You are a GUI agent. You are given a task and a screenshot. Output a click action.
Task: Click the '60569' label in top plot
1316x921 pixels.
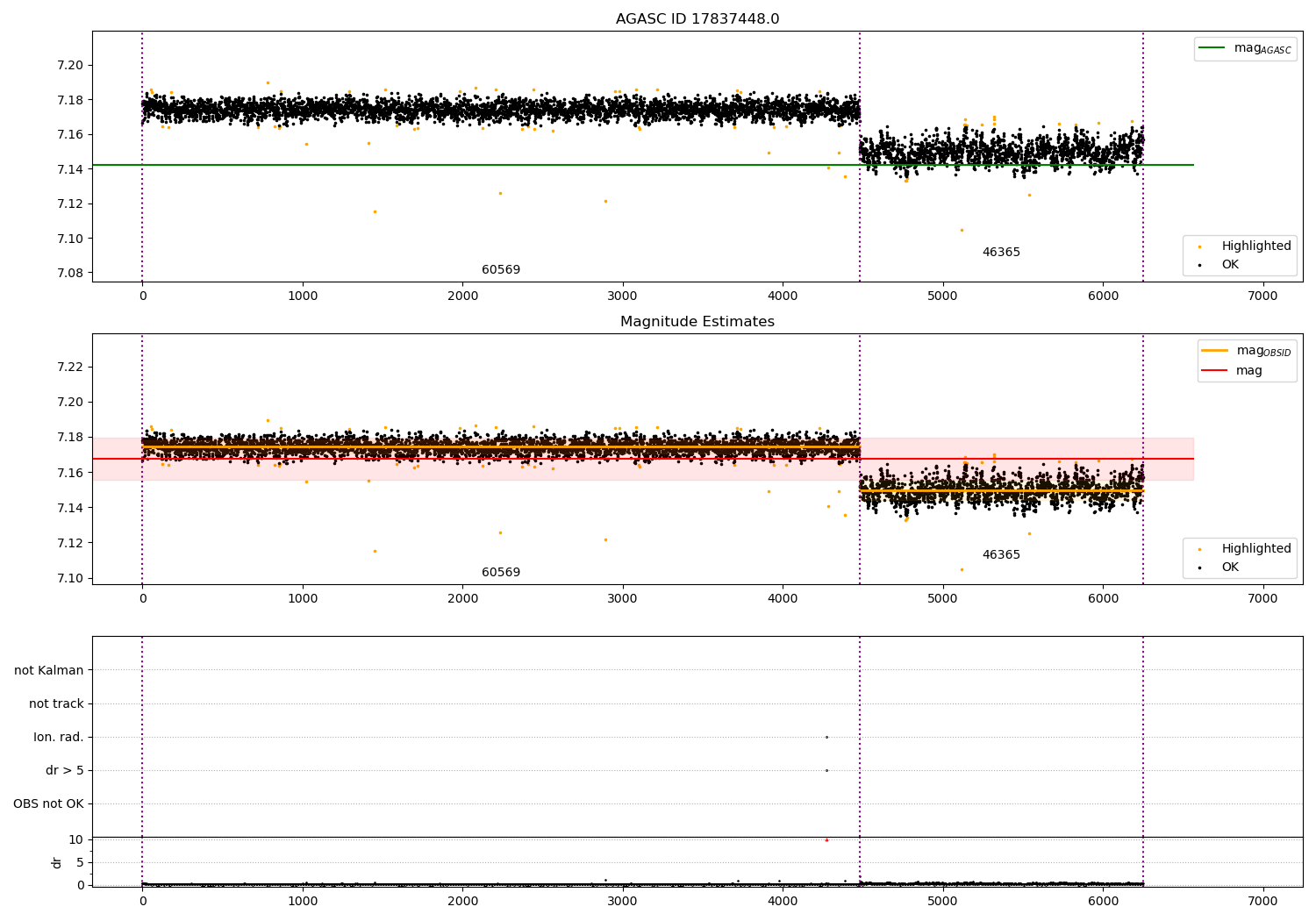[501, 269]
